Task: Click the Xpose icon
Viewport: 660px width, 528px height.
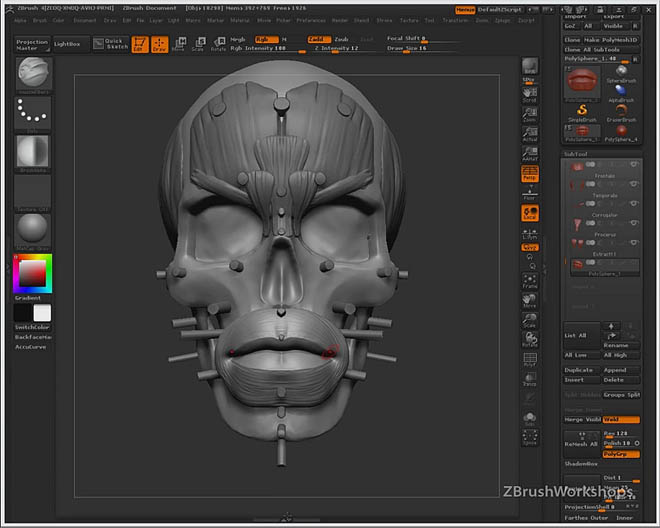Action: coord(530,437)
